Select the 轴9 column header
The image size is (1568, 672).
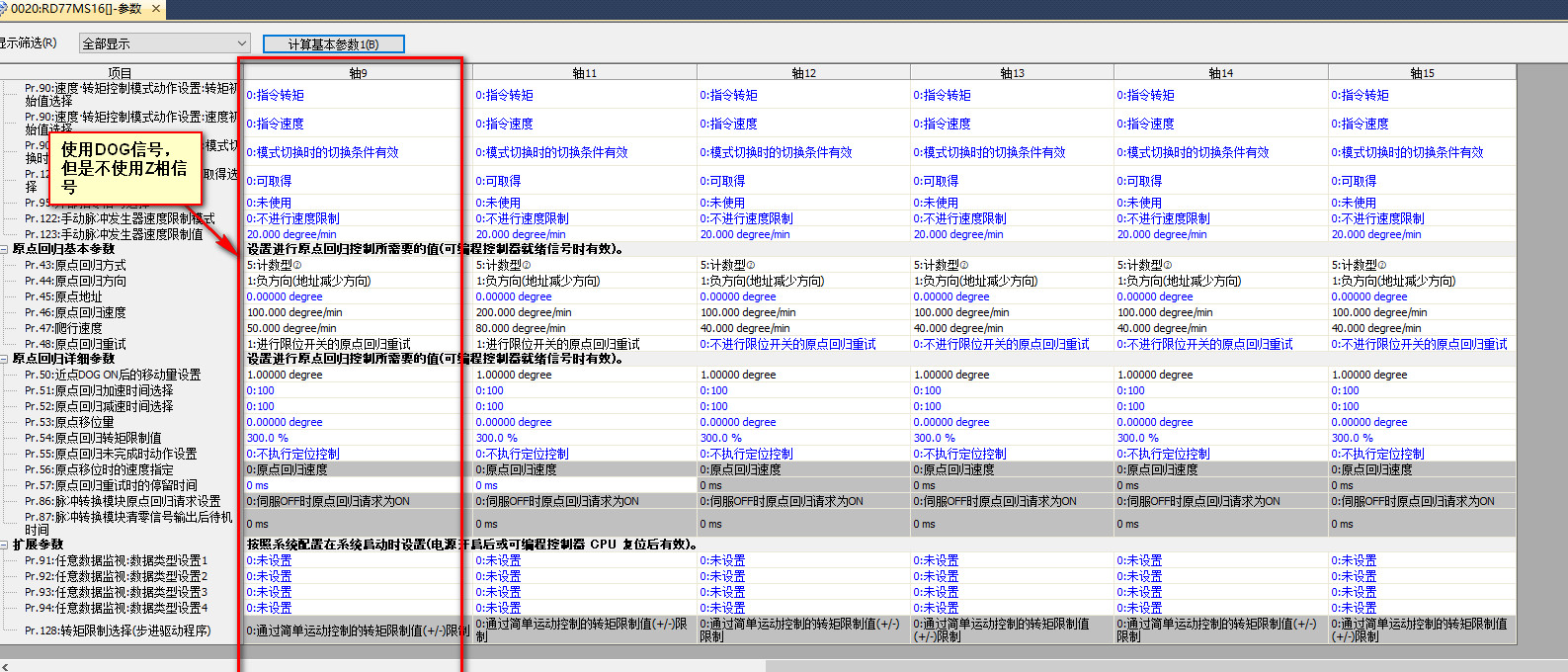click(357, 73)
